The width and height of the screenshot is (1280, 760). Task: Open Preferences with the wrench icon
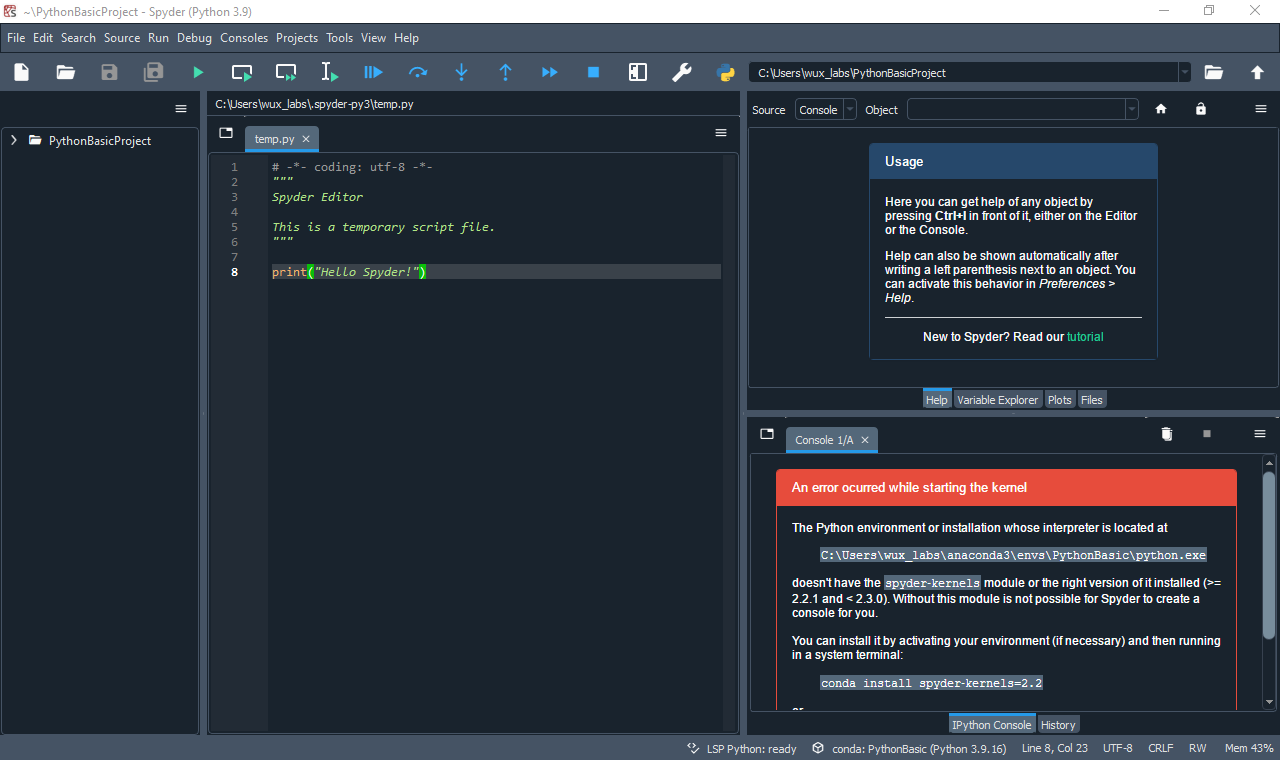click(682, 72)
